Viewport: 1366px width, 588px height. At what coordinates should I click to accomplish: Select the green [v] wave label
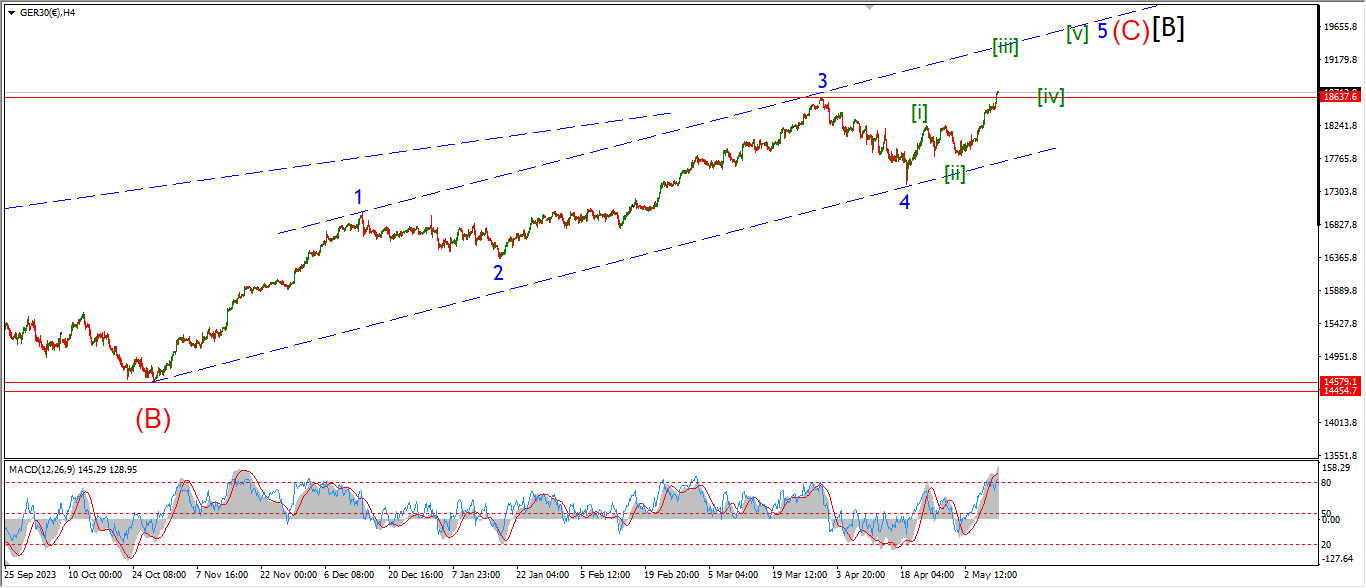(1077, 33)
